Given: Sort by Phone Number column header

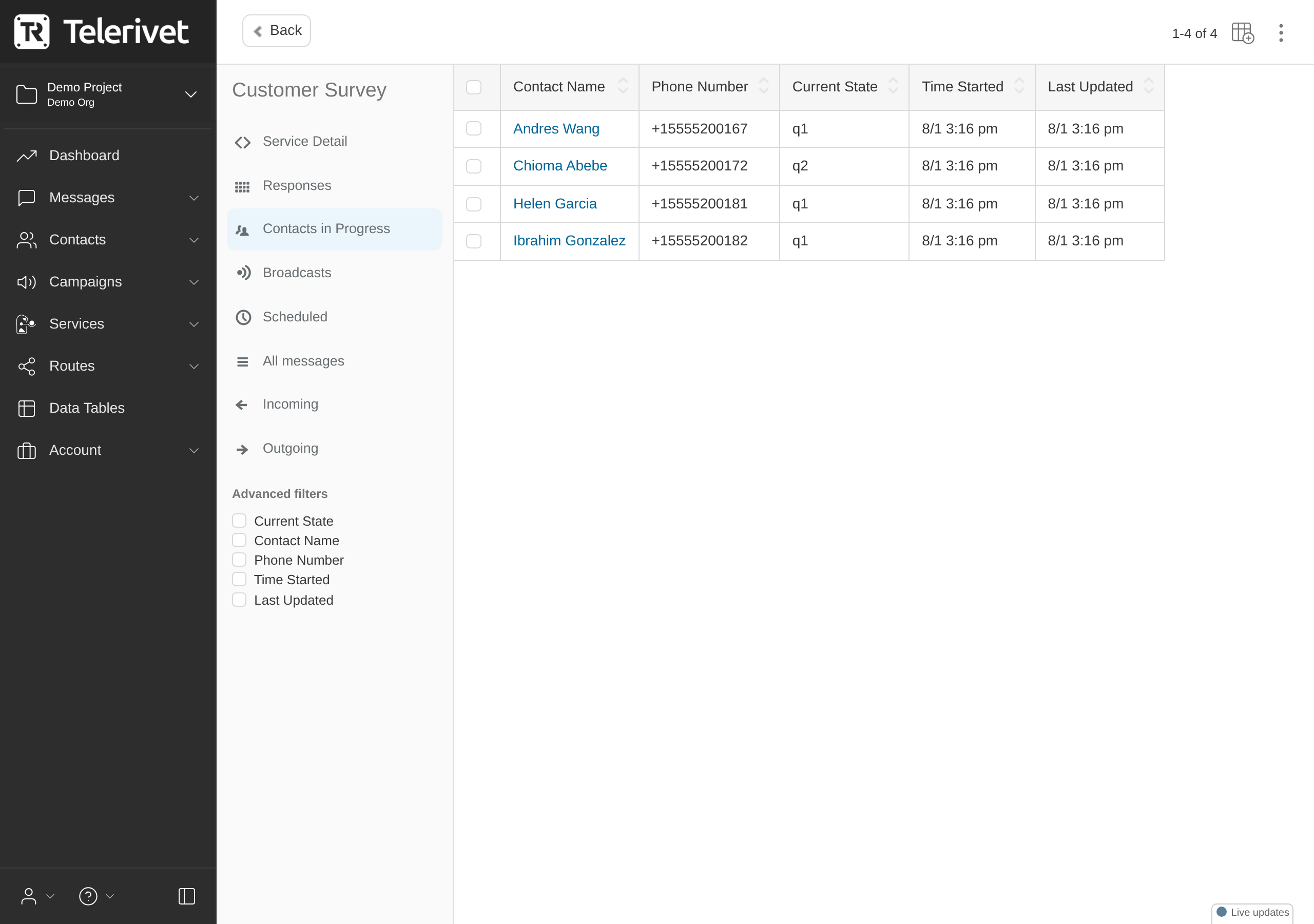Looking at the screenshot, I should pyautogui.click(x=709, y=87).
